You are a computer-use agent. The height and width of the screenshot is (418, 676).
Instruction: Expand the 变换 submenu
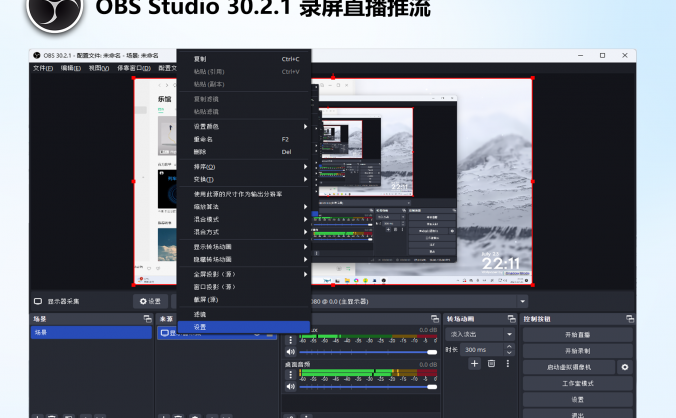[x=244, y=179]
